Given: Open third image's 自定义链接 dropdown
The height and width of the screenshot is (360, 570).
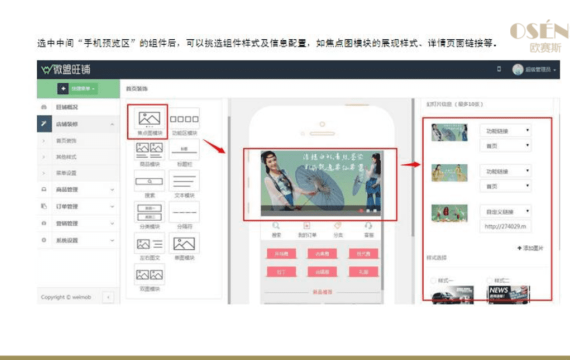Looking at the screenshot, I should tap(506, 212).
